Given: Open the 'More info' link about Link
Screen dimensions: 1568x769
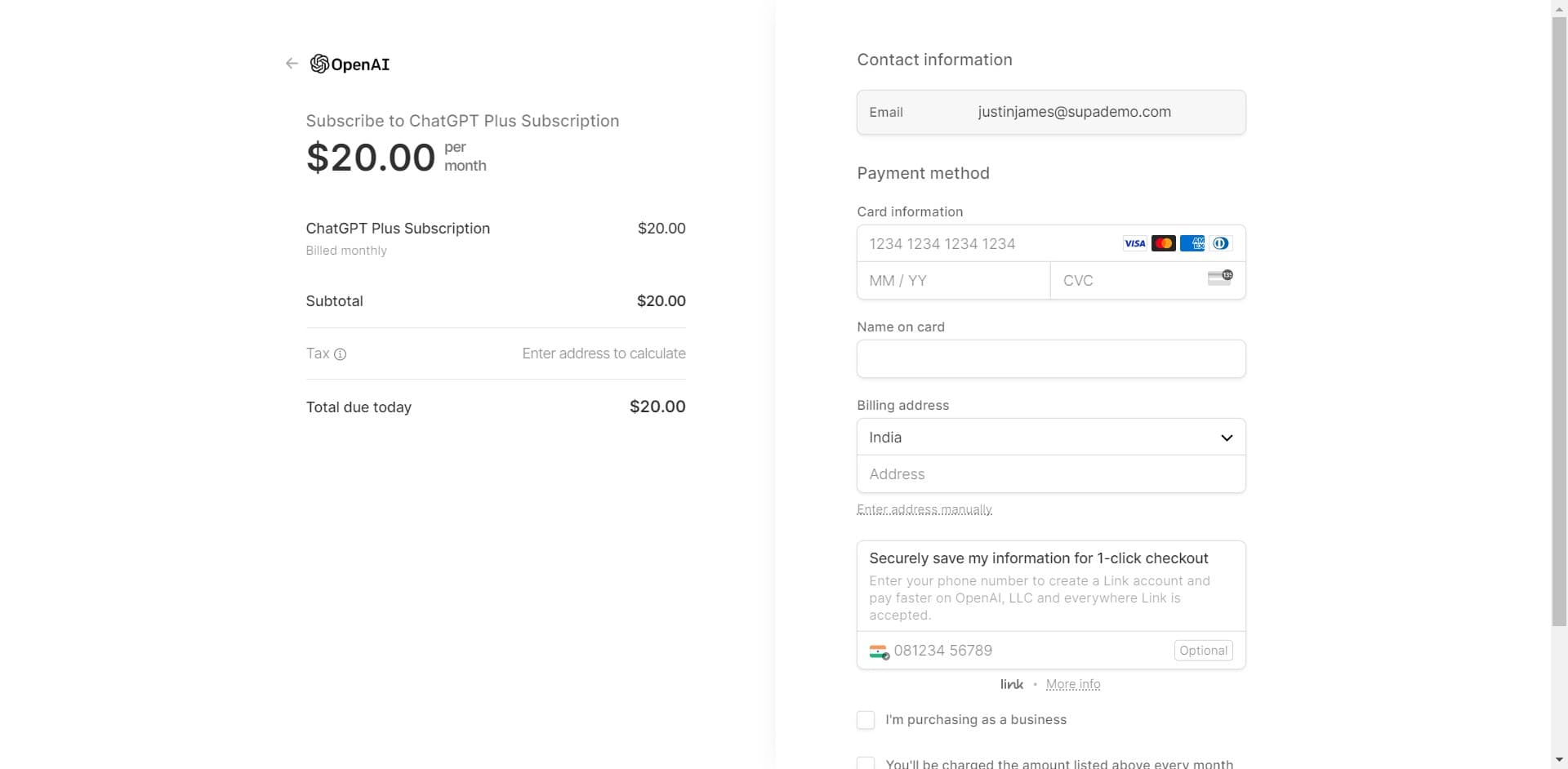Looking at the screenshot, I should click(x=1073, y=684).
